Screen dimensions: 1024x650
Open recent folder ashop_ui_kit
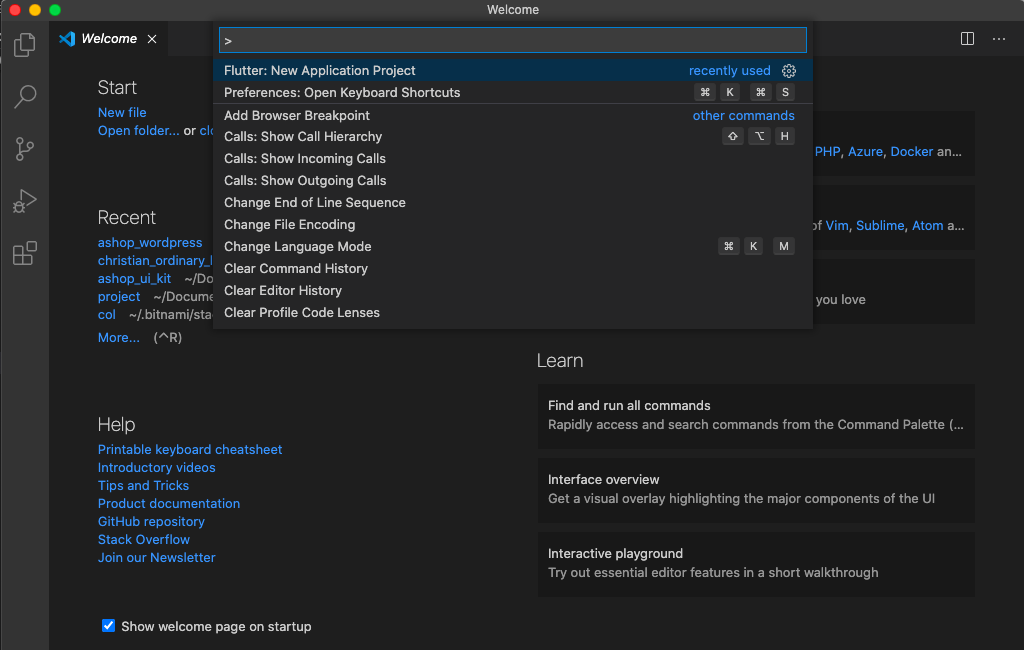[x=135, y=279]
